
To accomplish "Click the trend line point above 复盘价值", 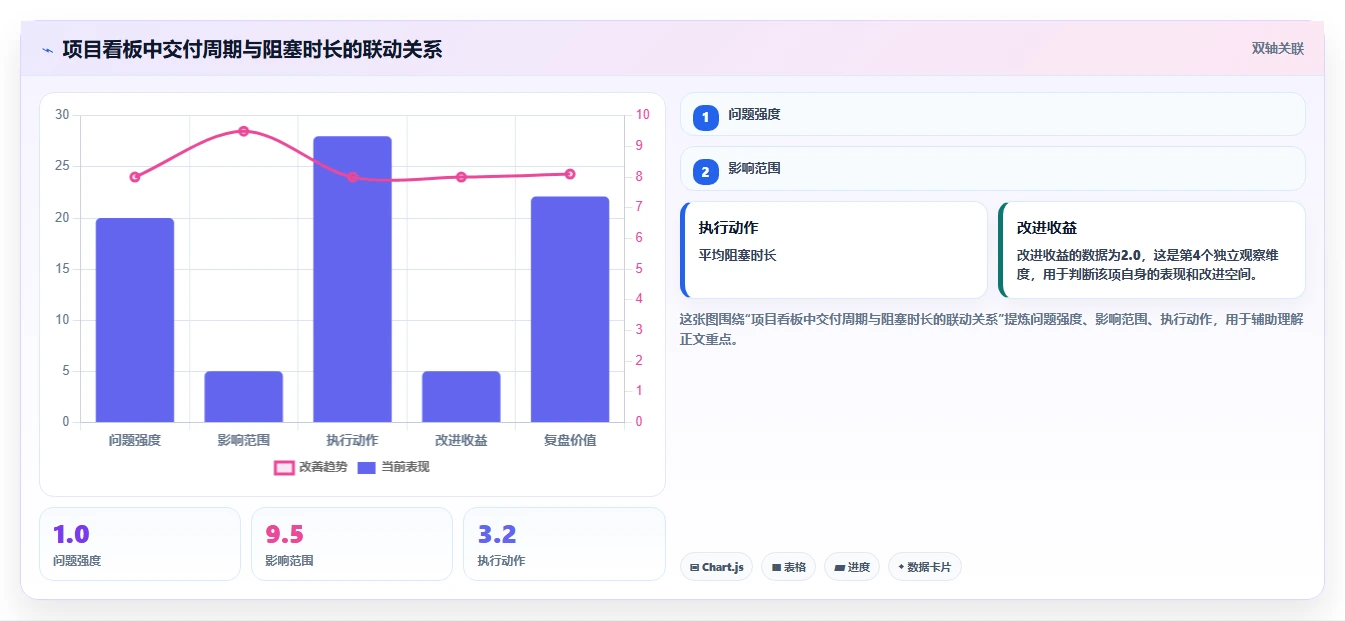I will [570, 174].
